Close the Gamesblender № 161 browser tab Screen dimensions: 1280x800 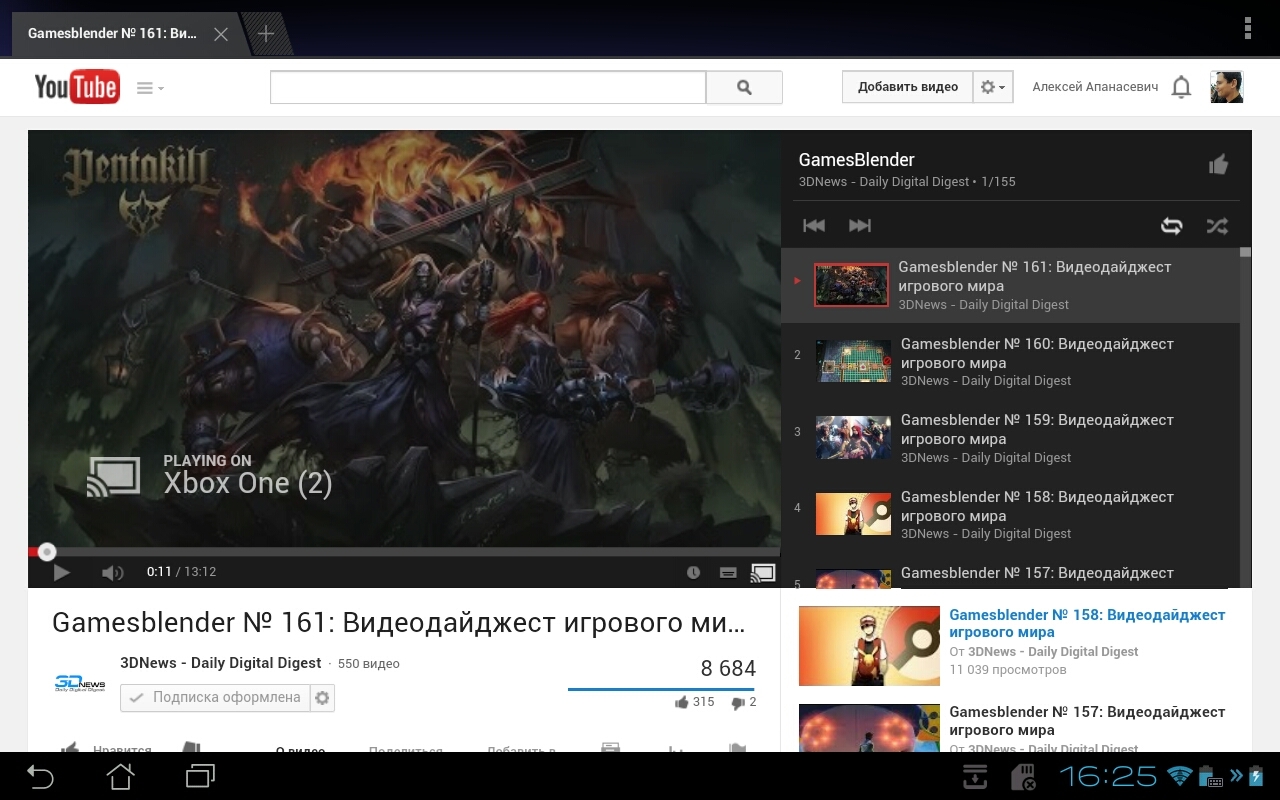point(221,34)
